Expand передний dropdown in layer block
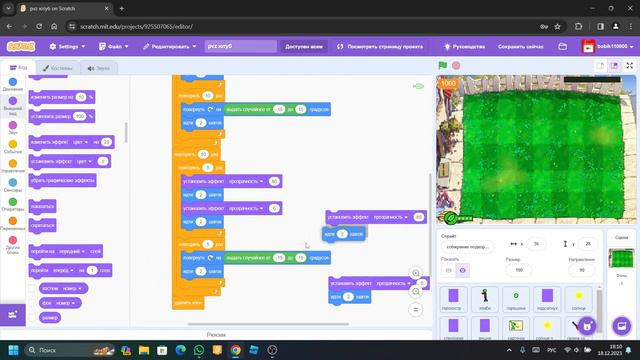The image size is (640, 360). (x=71, y=251)
